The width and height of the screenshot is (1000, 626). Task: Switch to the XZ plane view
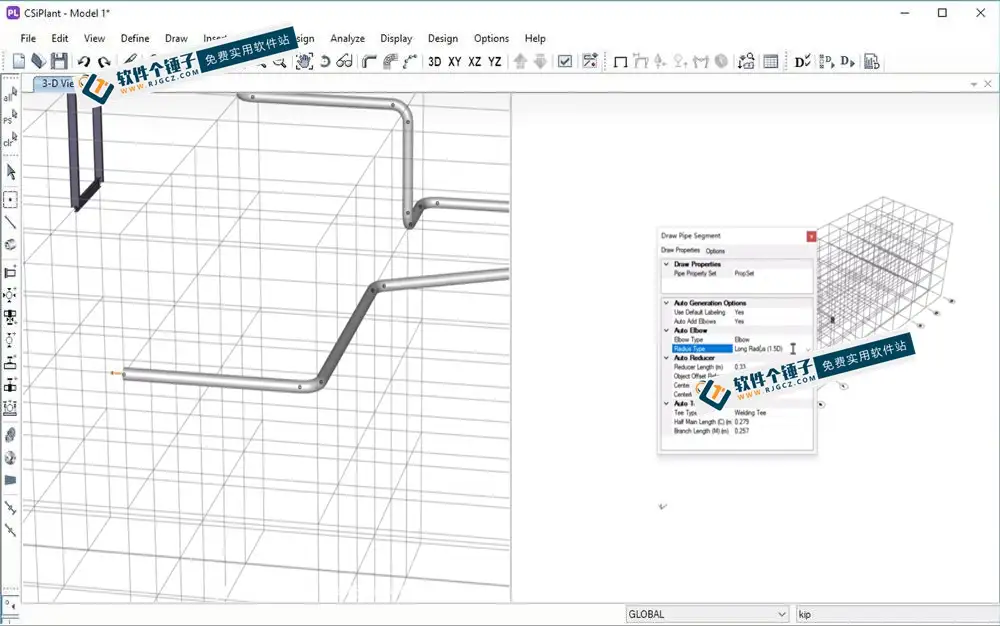point(474,62)
